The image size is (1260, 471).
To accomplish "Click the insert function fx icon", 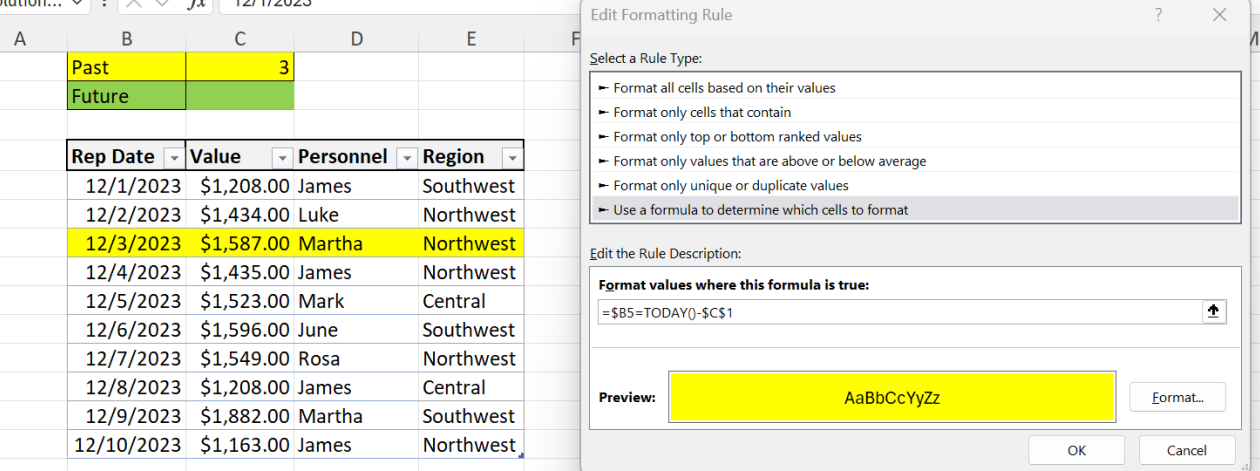I will coord(197,2).
